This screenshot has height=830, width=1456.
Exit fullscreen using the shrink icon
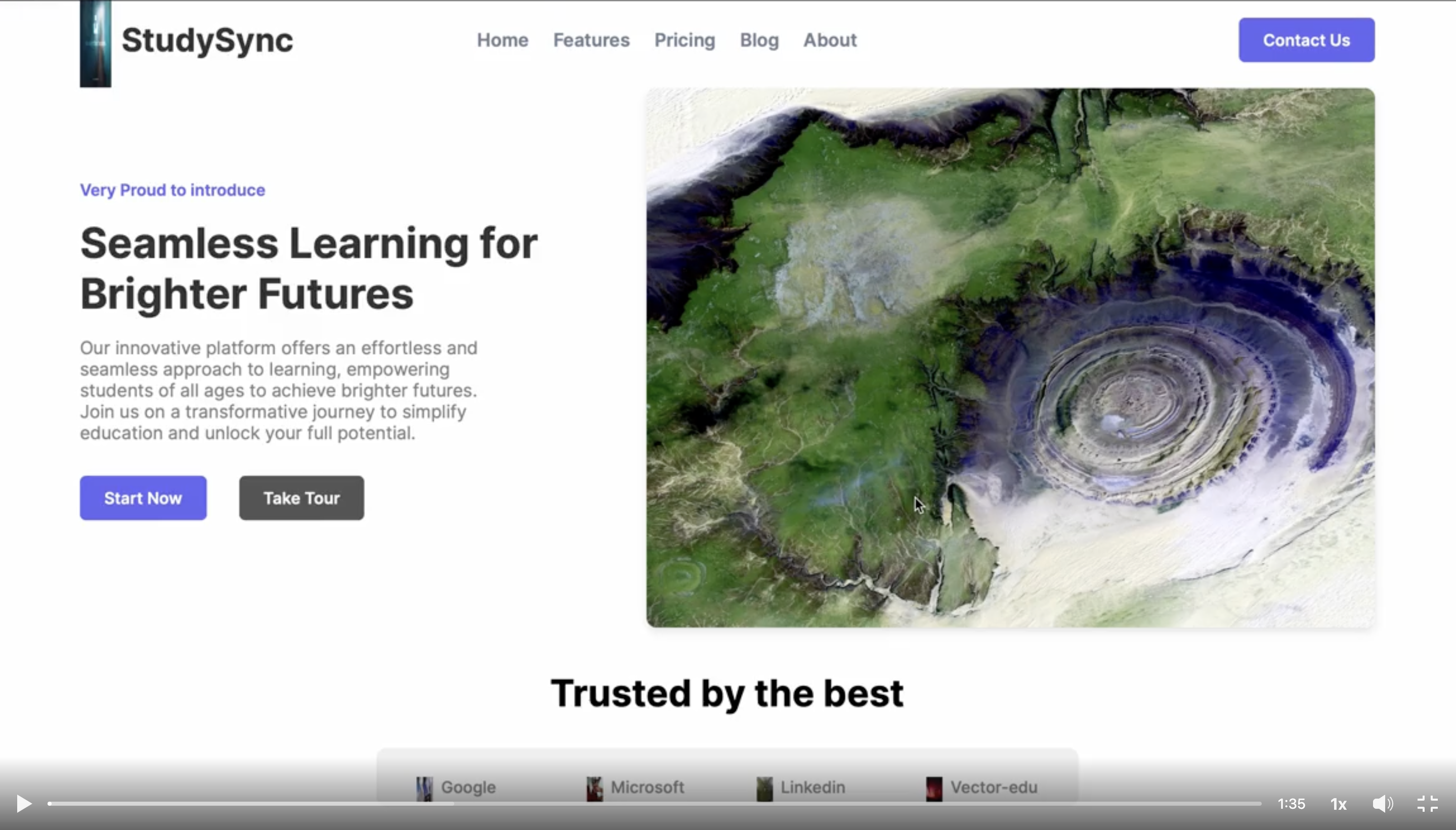coord(1428,804)
